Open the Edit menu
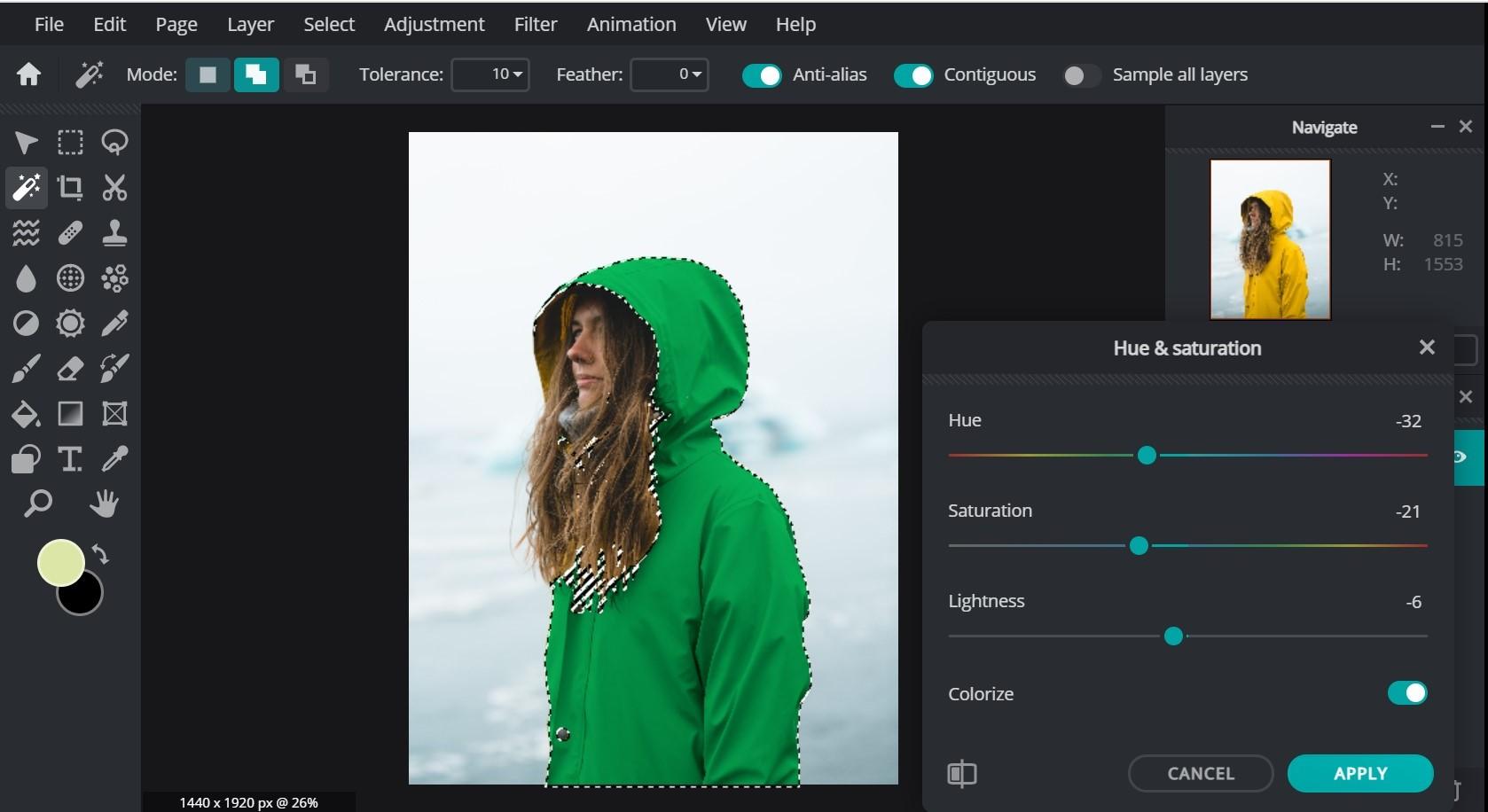 pyautogui.click(x=110, y=24)
